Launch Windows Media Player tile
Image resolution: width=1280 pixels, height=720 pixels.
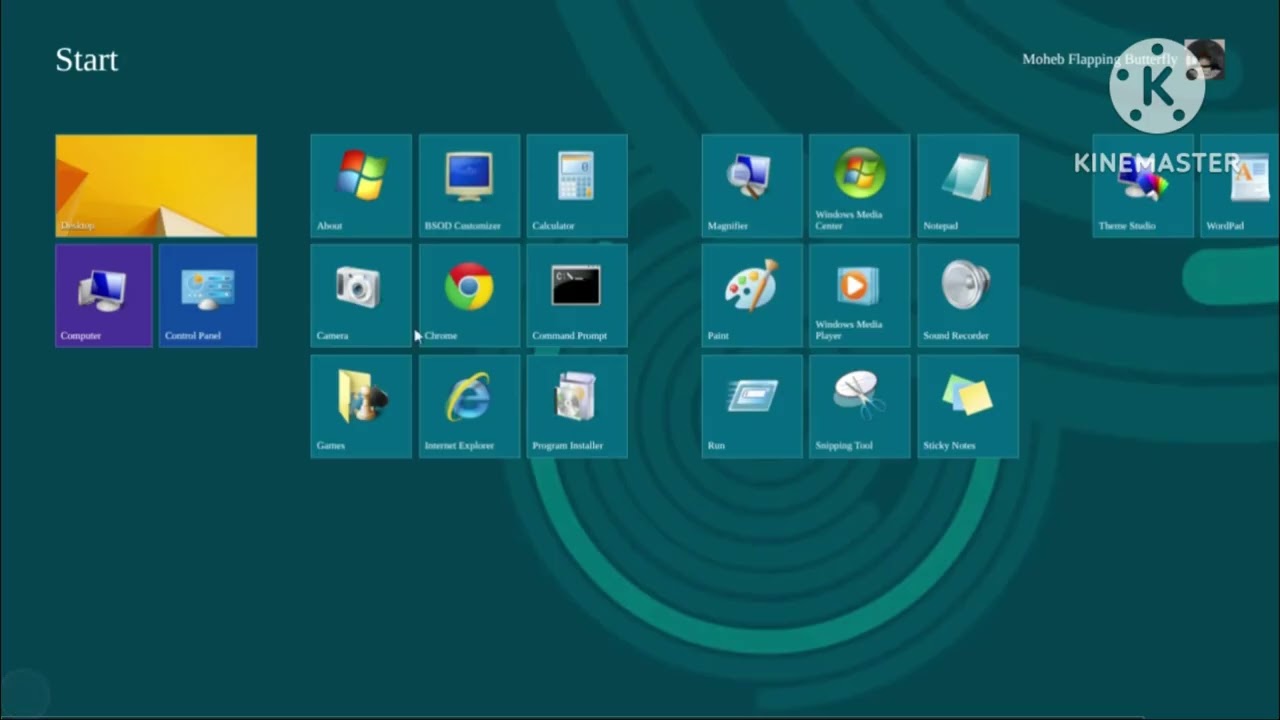860,296
